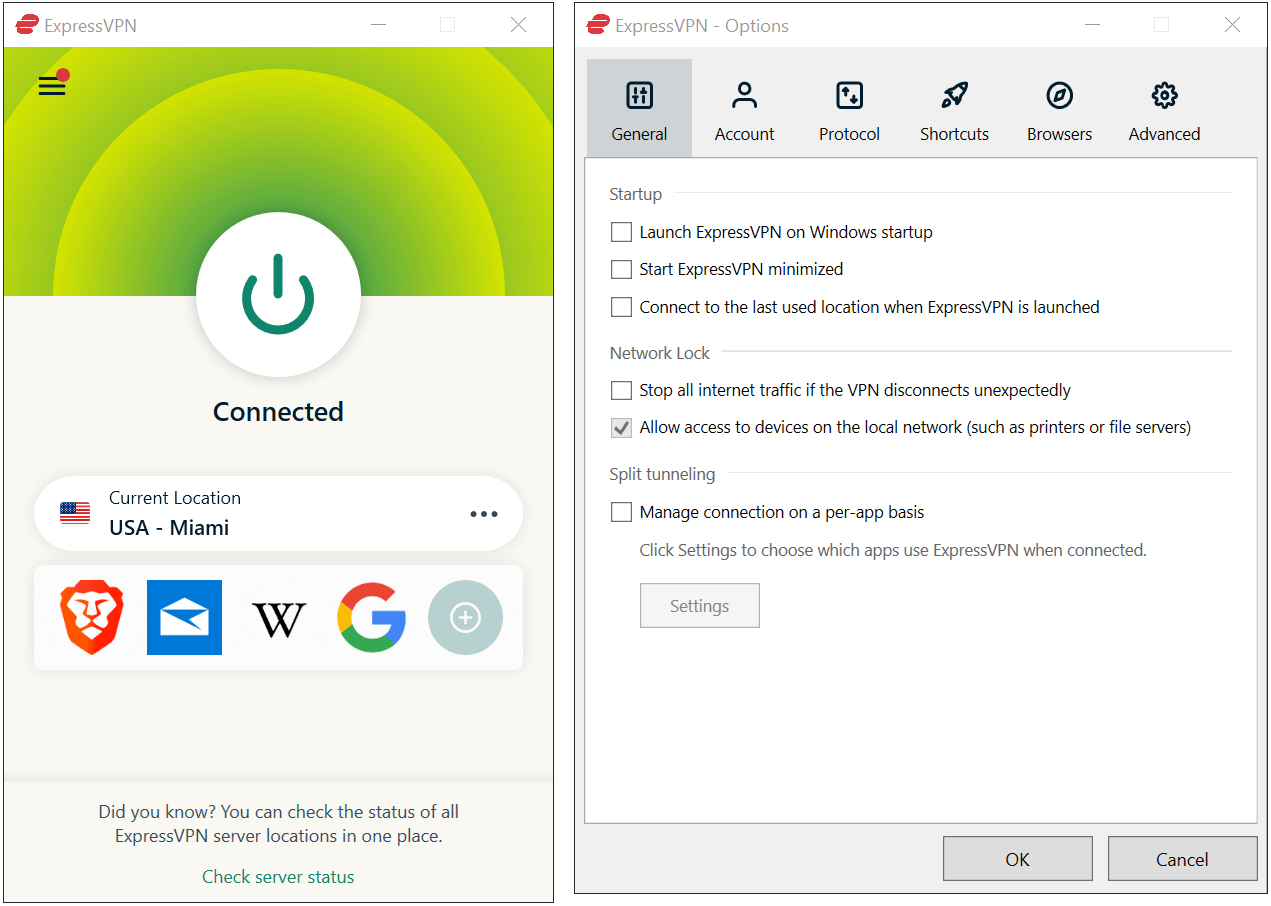Viewport: 1271px width, 906px height.
Task: Launch the Mail app shortcut
Action: pos(184,618)
